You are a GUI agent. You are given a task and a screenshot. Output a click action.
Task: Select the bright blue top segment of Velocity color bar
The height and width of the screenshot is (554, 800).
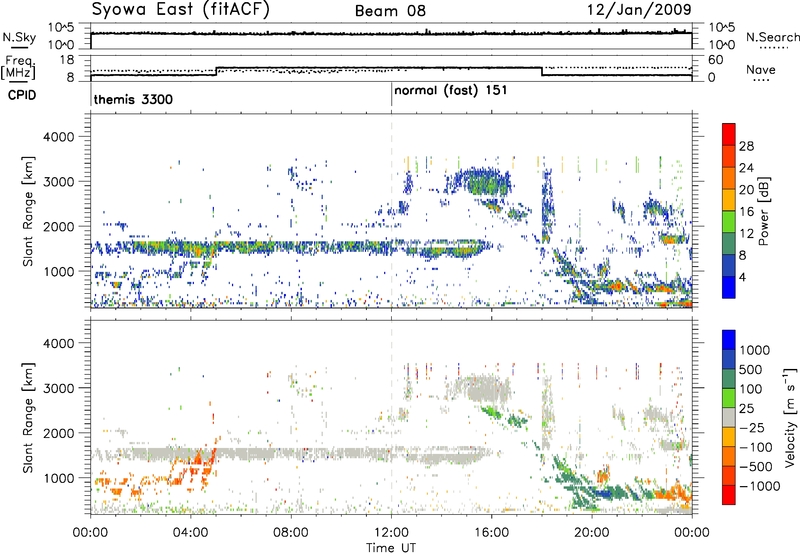click(x=729, y=340)
